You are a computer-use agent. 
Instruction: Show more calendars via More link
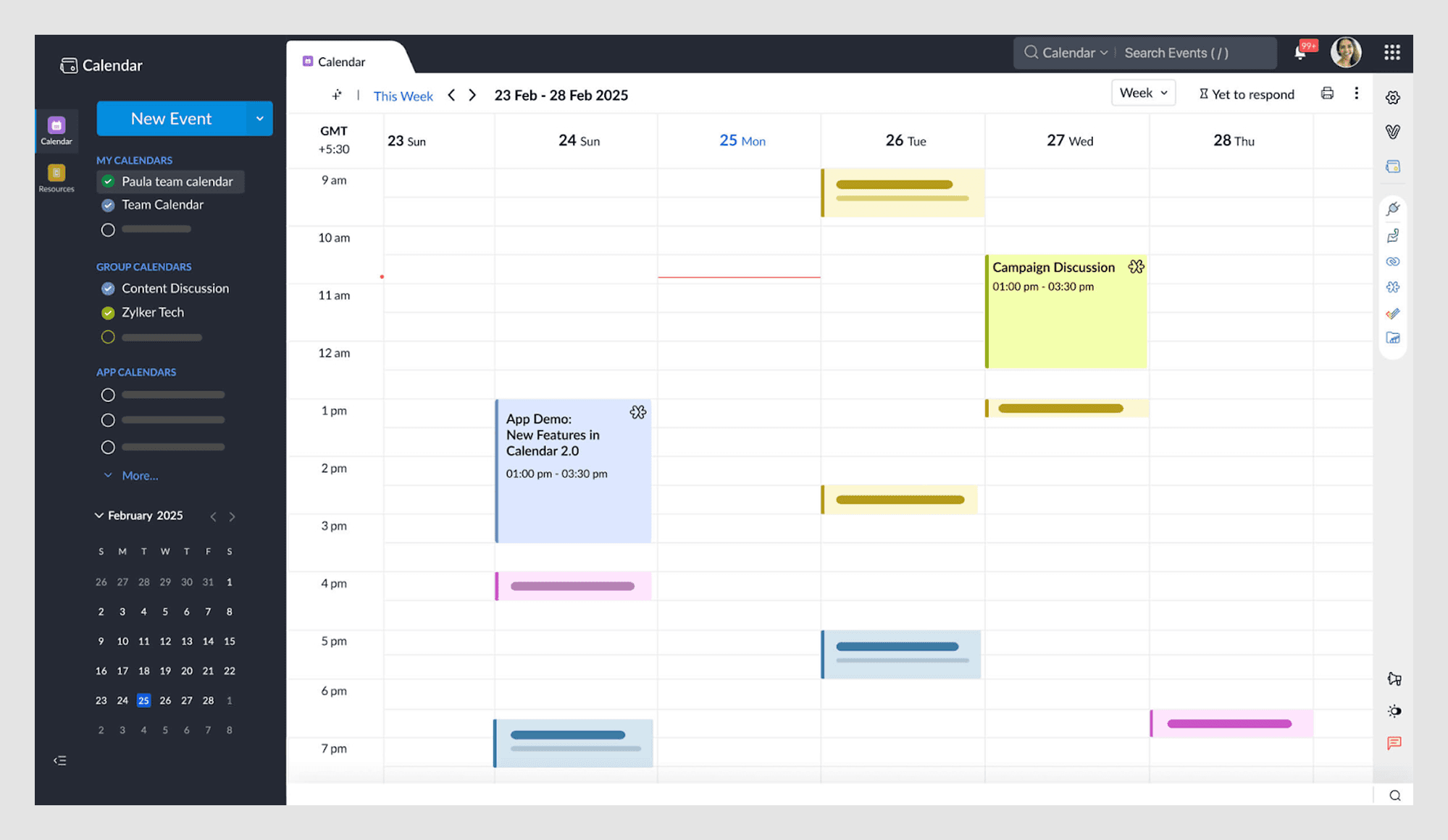[138, 476]
